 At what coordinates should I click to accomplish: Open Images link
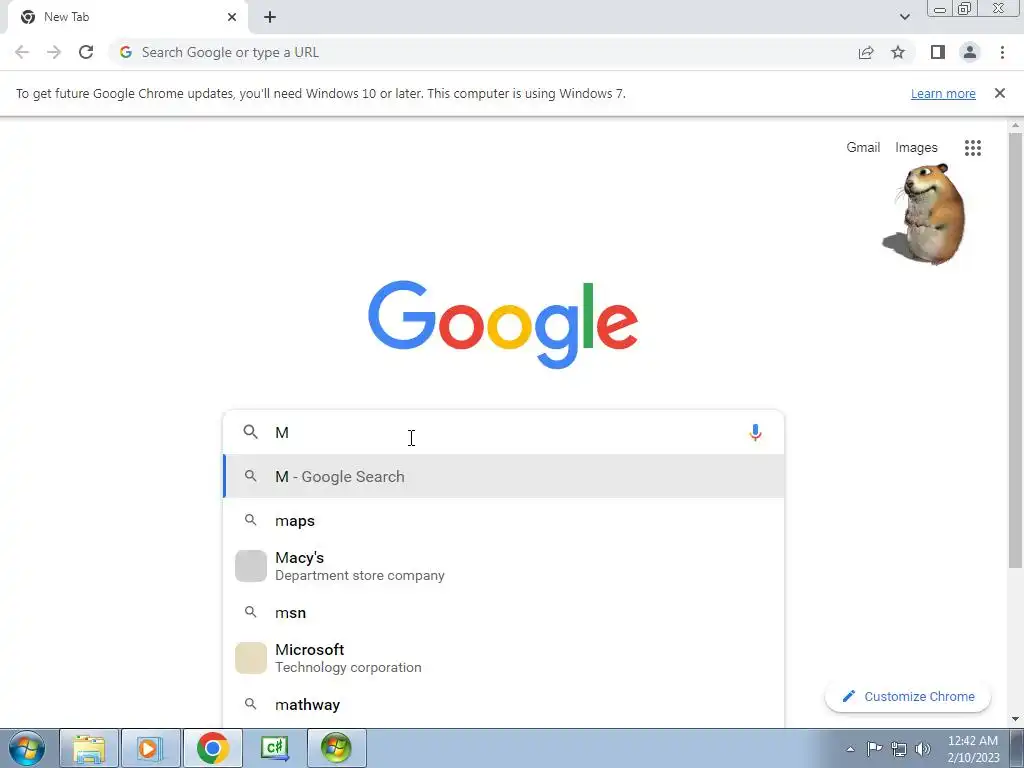[916, 148]
